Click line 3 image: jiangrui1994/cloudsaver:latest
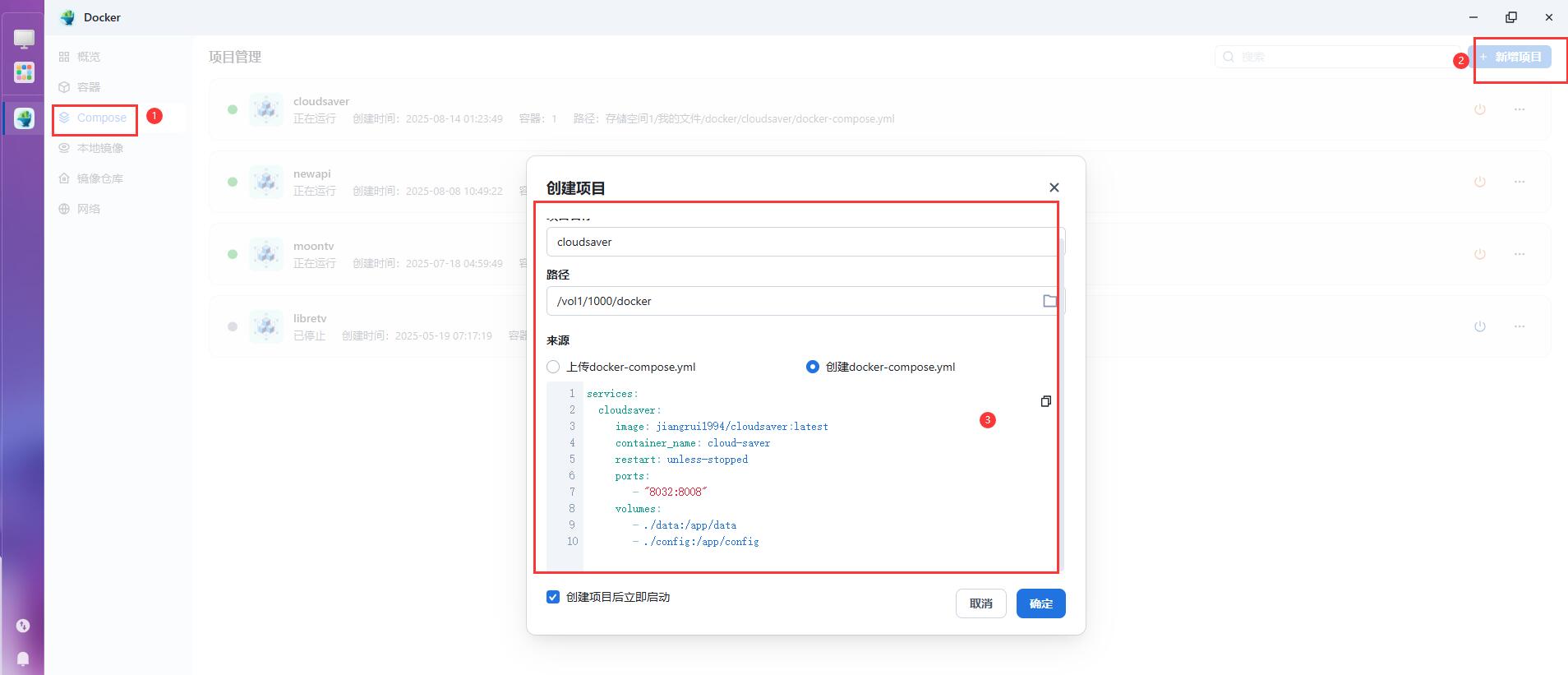 (722, 427)
